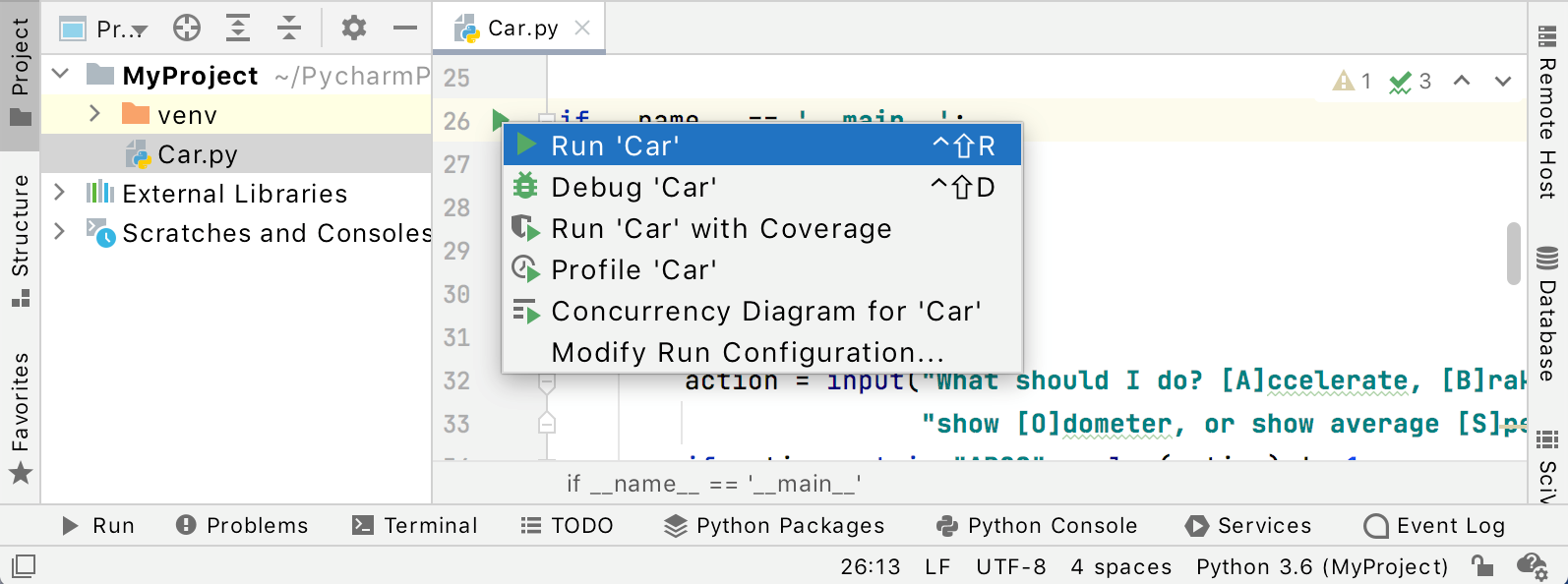Choose Debug 'Car' from the menu
This screenshot has width=1568, height=584.
coord(762,187)
